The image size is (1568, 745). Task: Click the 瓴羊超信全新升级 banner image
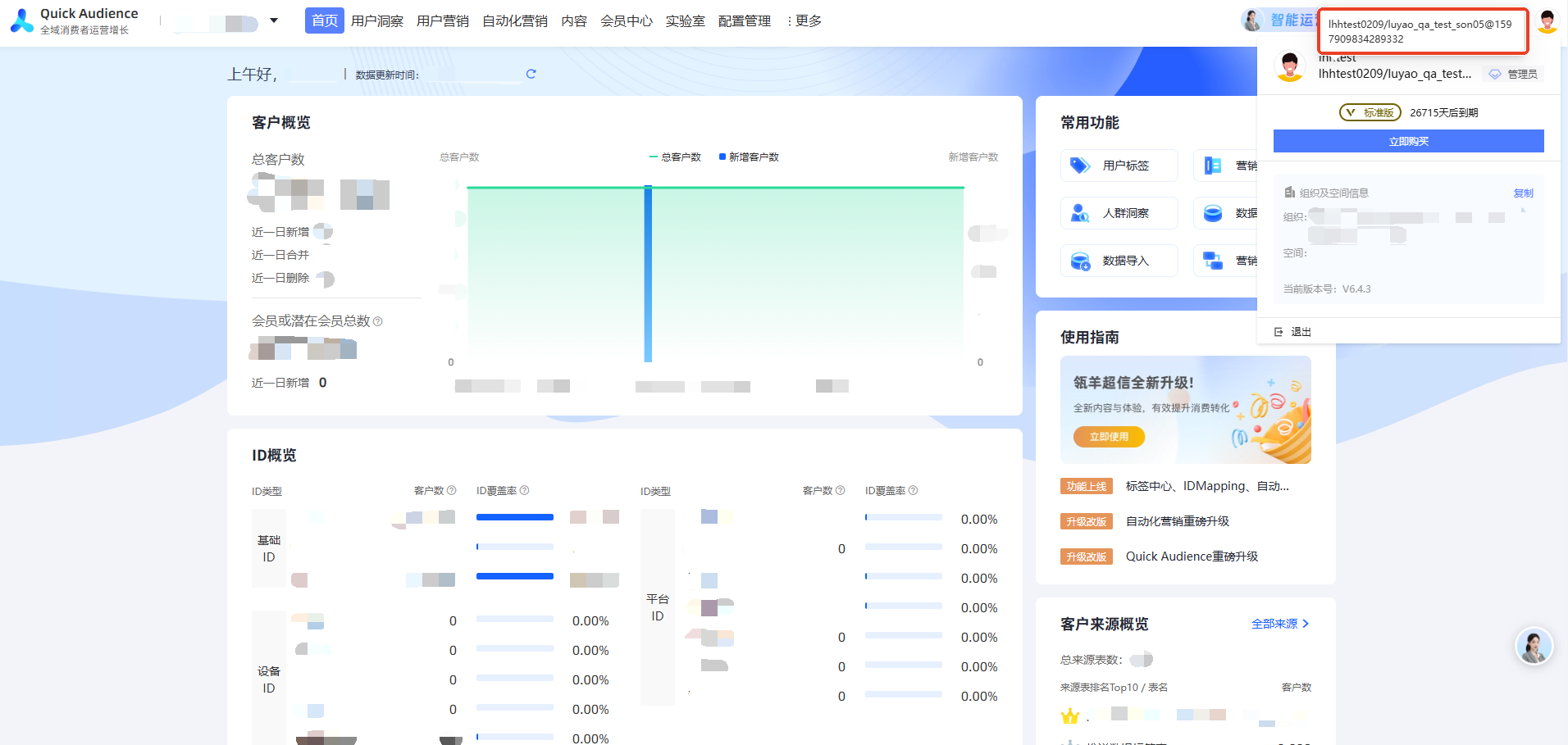pyautogui.click(x=1186, y=410)
